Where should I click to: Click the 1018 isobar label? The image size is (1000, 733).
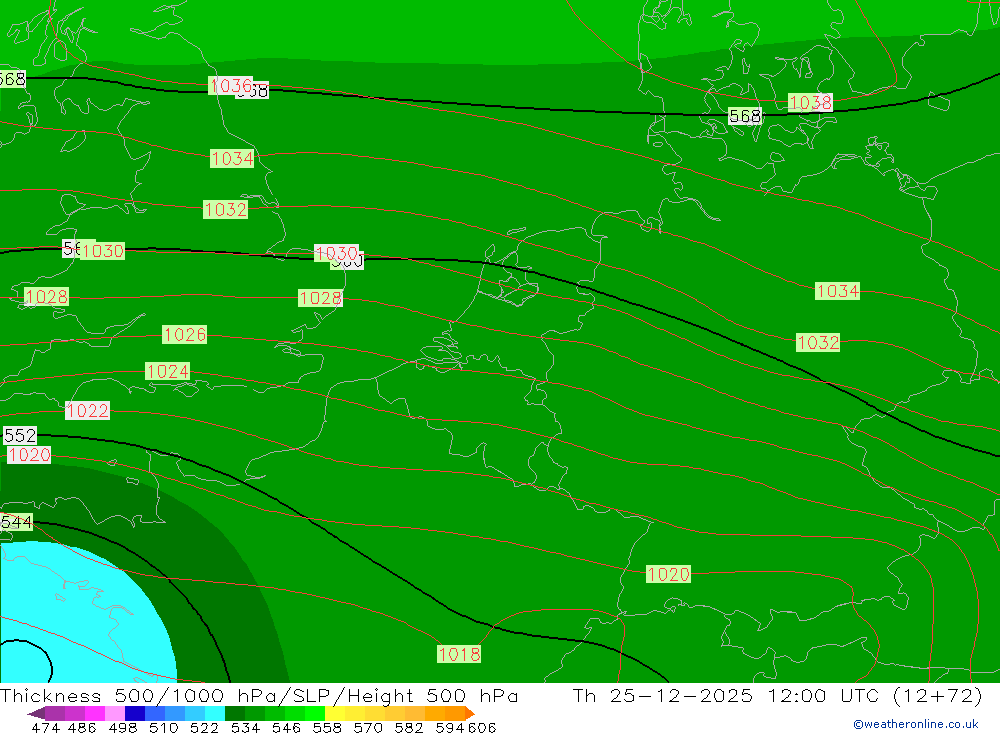459,654
